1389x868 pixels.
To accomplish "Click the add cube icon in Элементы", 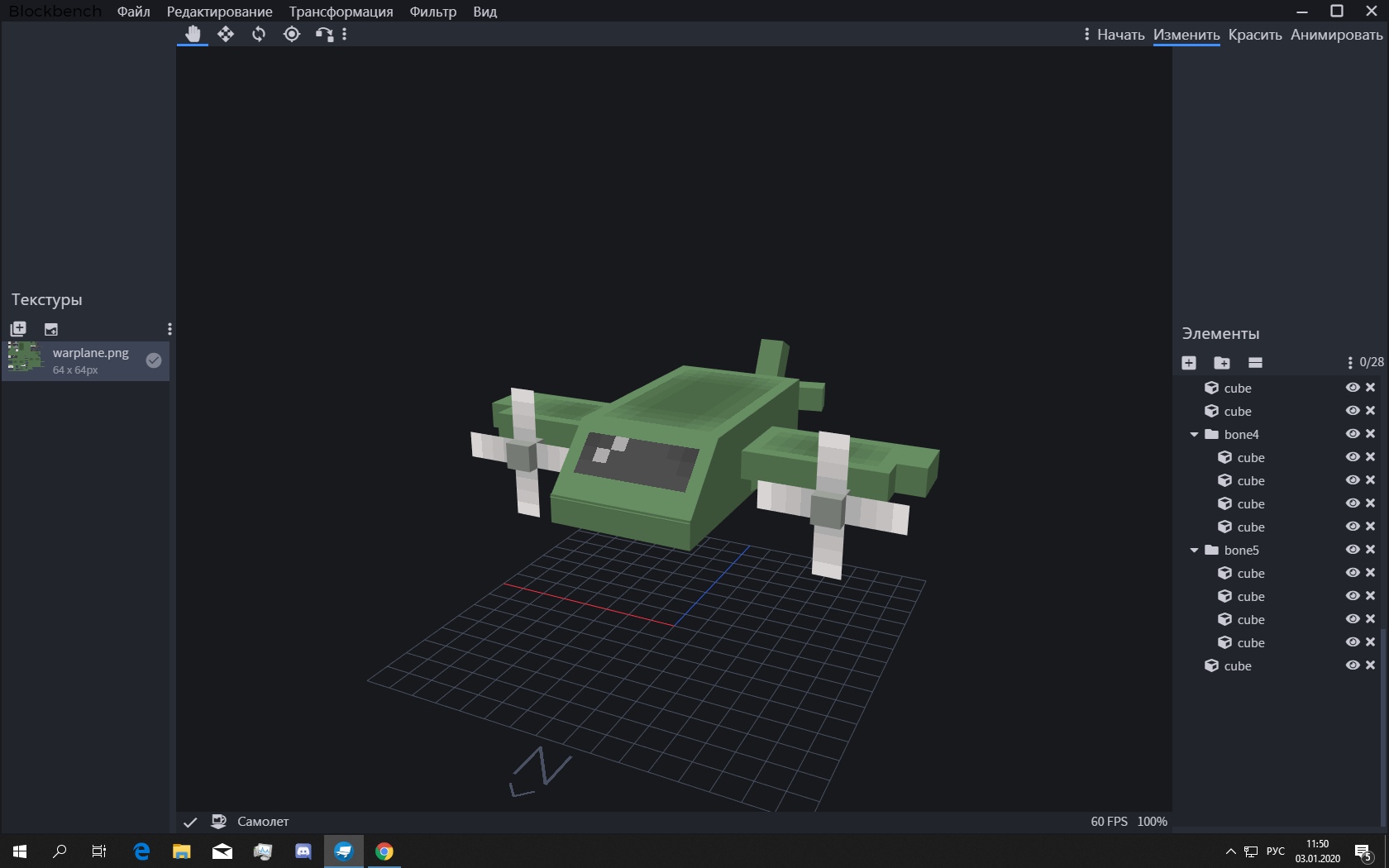I will click(1189, 363).
